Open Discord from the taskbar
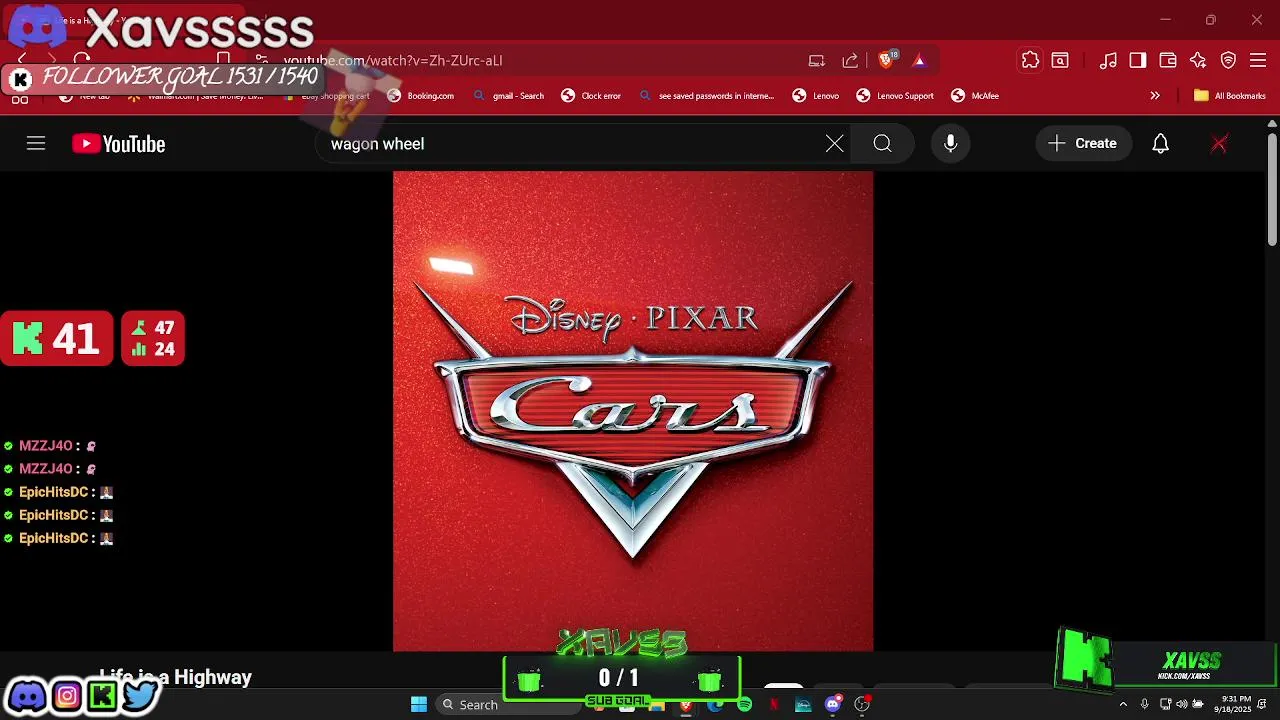The image size is (1280, 720). [833, 704]
